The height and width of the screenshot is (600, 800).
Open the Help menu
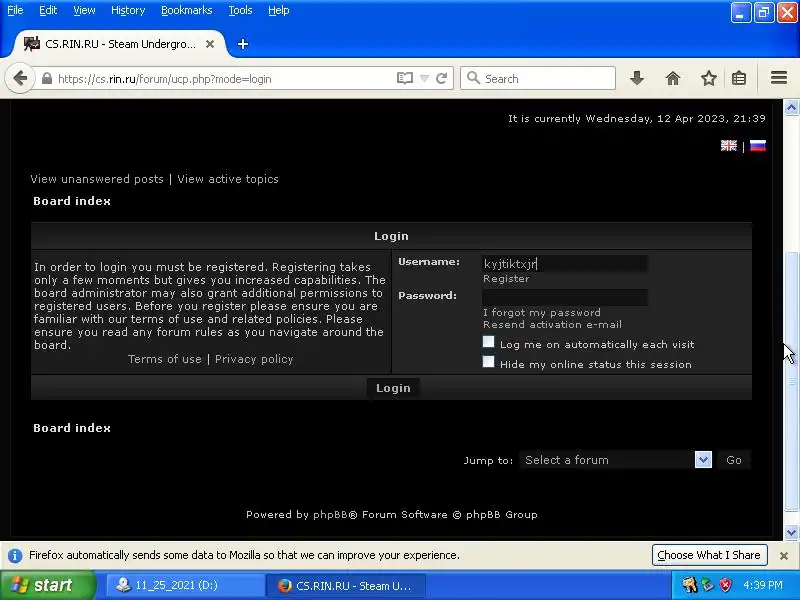click(279, 10)
